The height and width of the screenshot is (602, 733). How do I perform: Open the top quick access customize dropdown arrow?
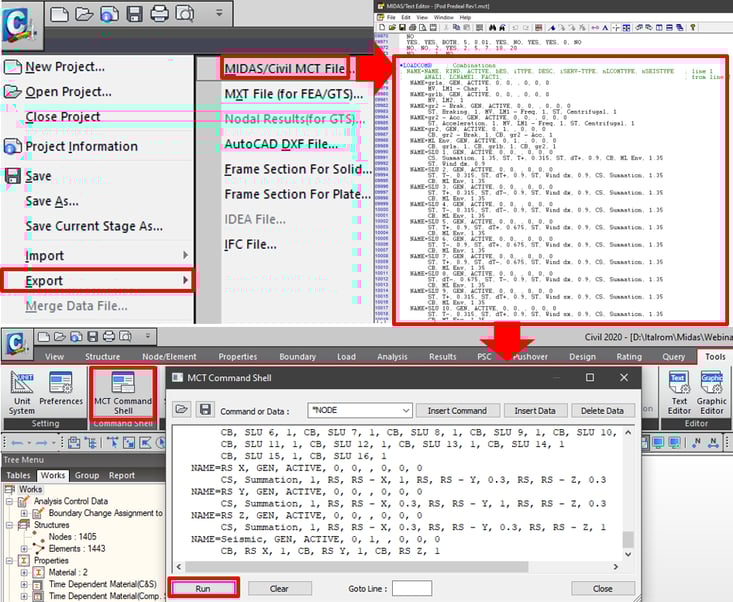point(219,13)
